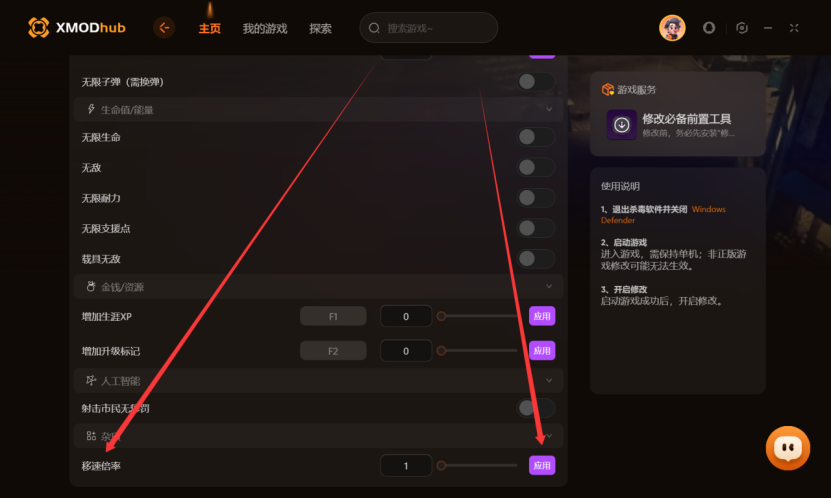Click the orange back arrow button
The width and height of the screenshot is (831, 498).
click(164, 28)
